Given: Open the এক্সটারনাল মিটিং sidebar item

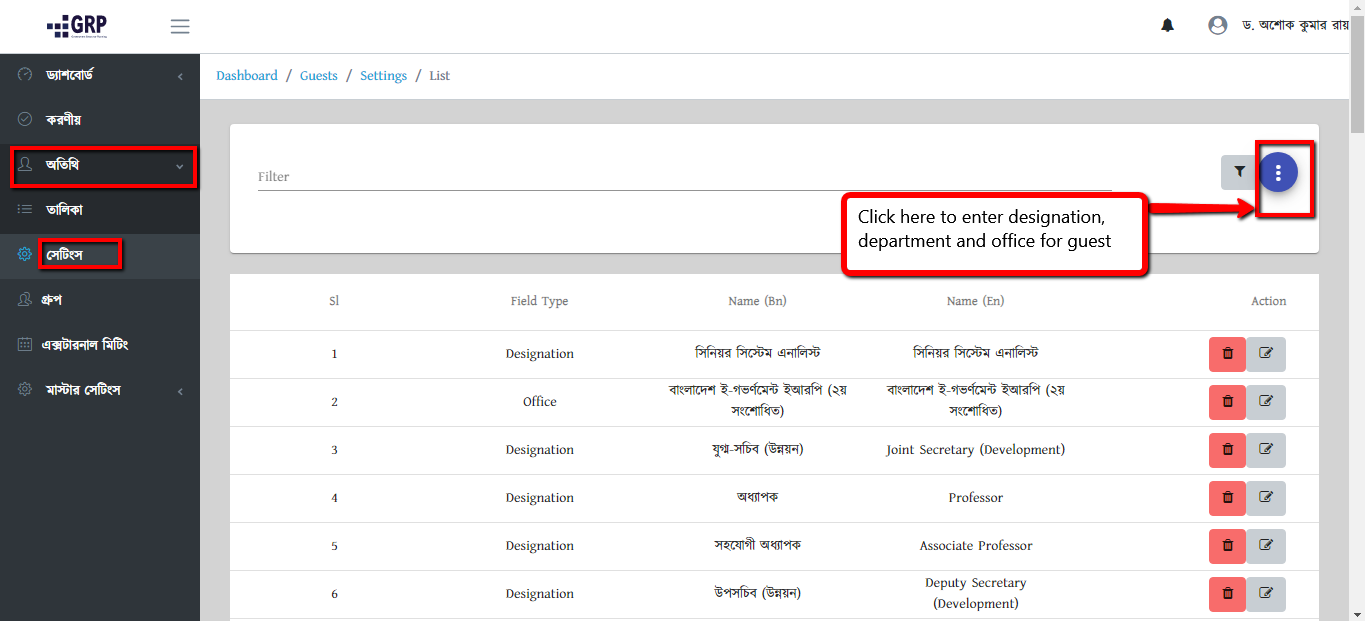Looking at the screenshot, I should tap(100, 345).
